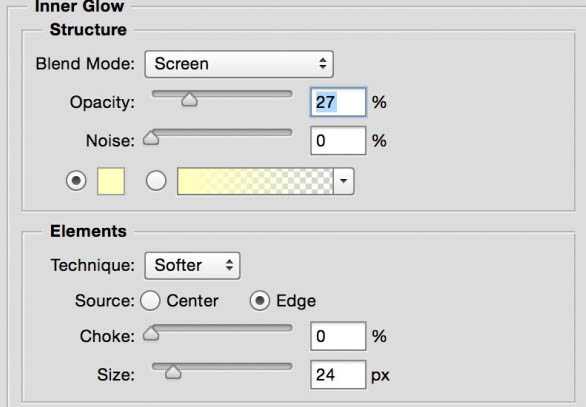This screenshot has width=586, height=407.
Task: Click the Blend Mode stepper arrows
Action: click(323, 64)
